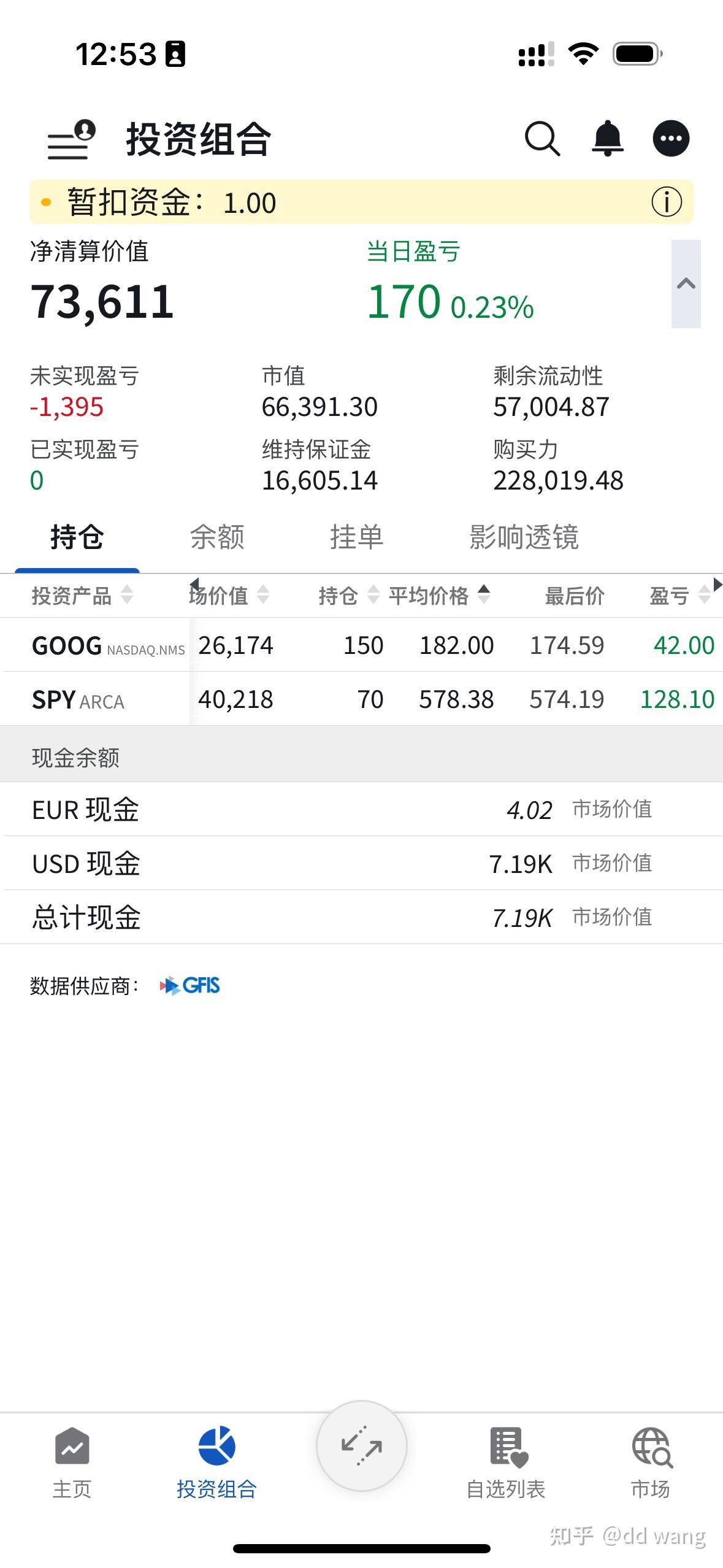This screenshot has width=723, height=1568.
Task: Tap SPY profit value 128.10
Action: pos(677,699)
